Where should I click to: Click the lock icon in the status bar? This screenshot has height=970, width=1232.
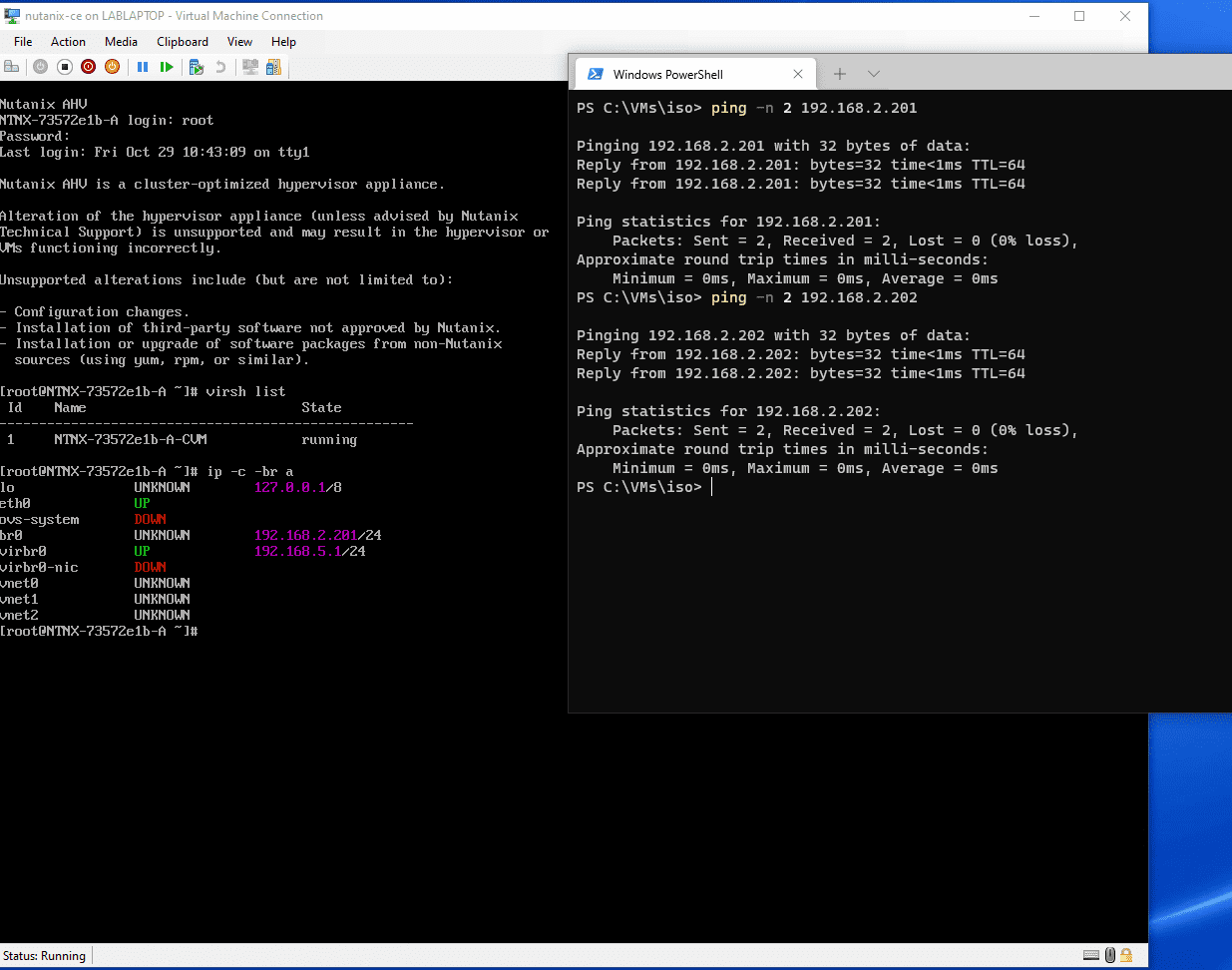[x=1126, y=955]
